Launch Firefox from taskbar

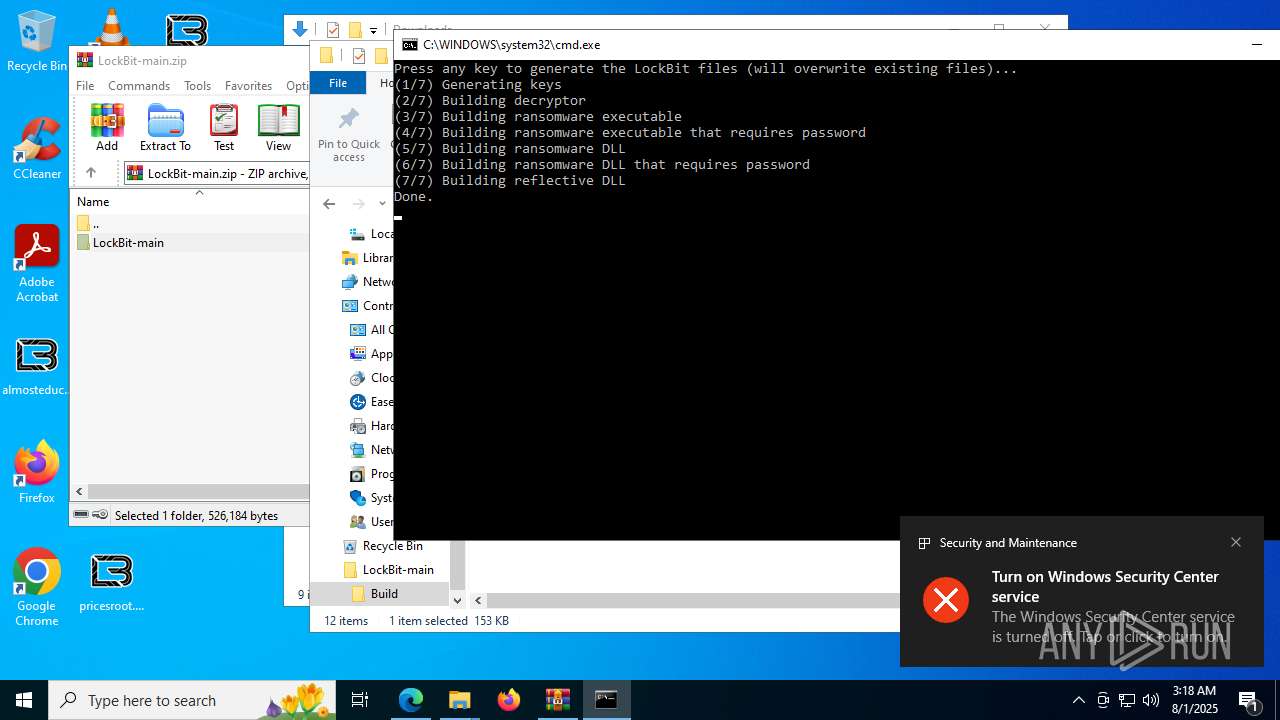coord(508,700)
